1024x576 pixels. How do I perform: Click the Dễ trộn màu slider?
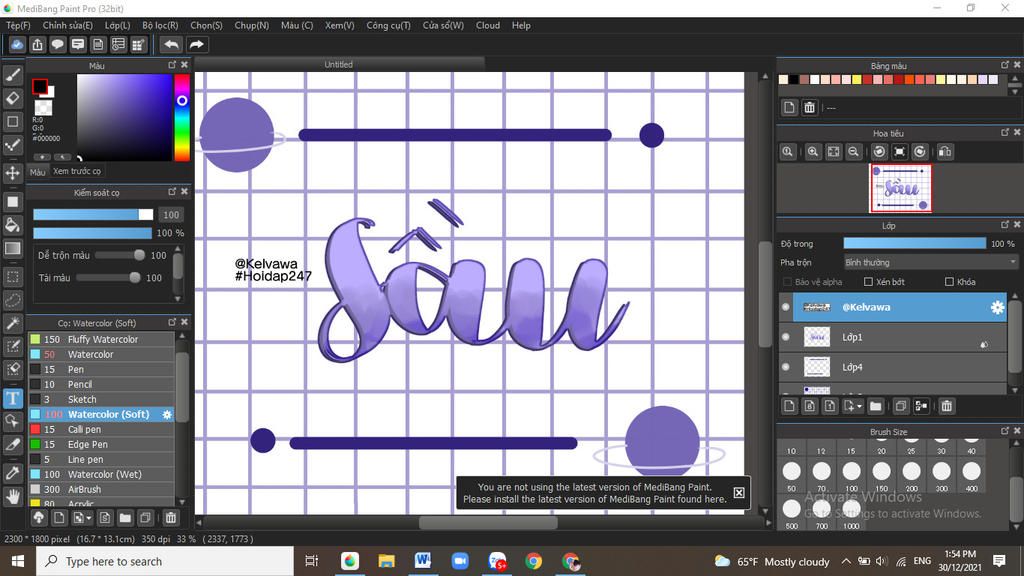pyautogui.click(x=121, y=255)
